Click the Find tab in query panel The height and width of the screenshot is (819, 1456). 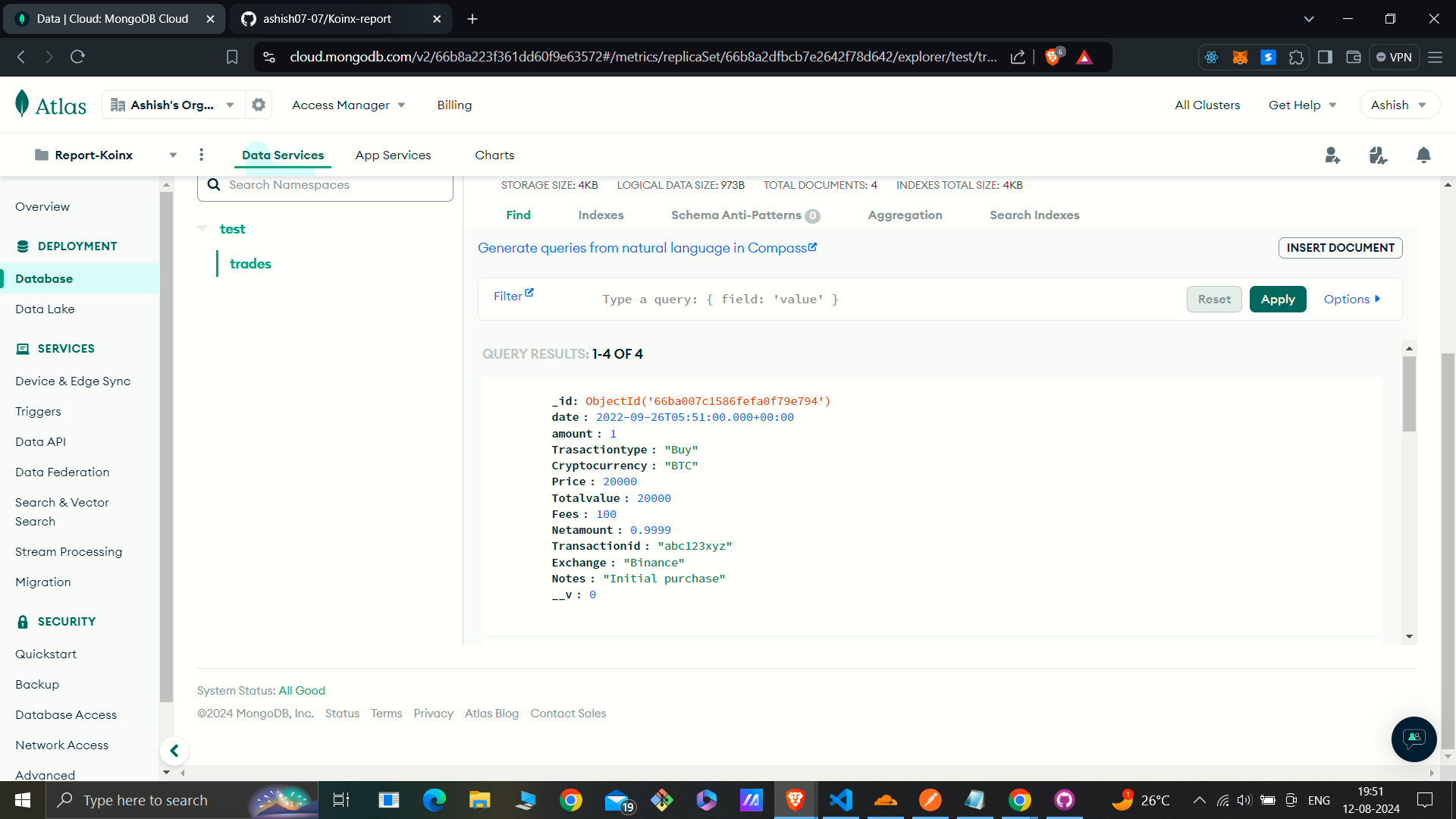coord(519,214)
